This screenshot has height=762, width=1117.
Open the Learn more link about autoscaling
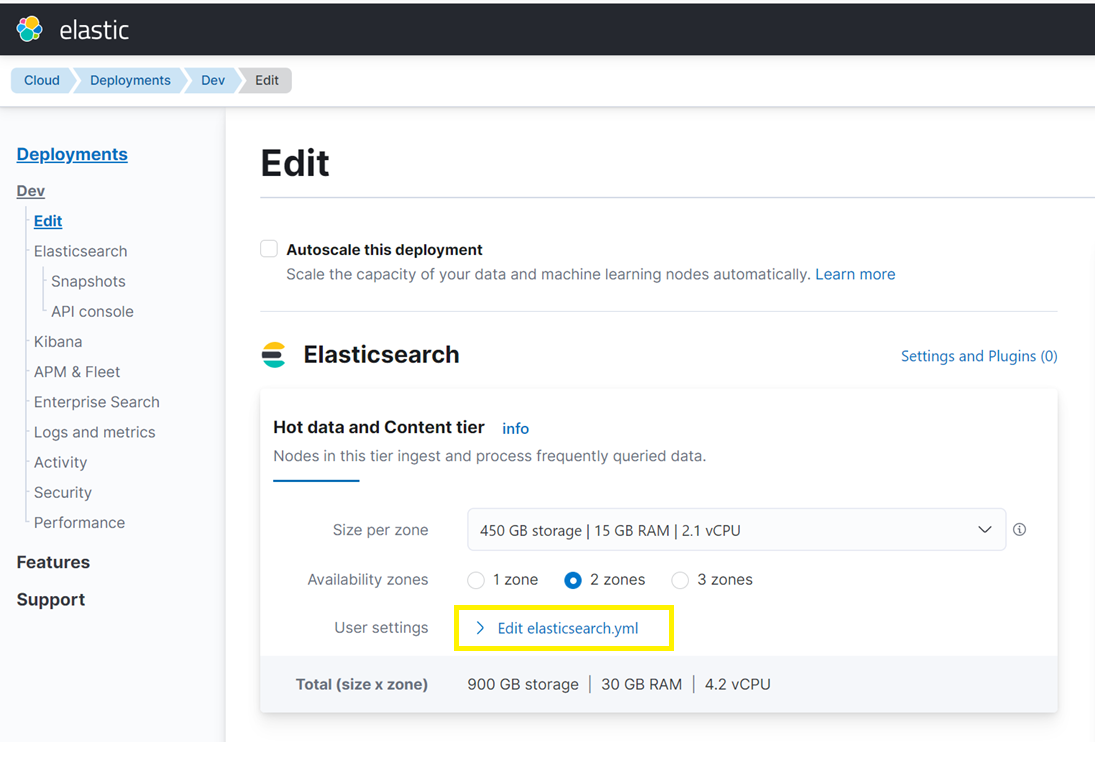click(x=855, y=273)
